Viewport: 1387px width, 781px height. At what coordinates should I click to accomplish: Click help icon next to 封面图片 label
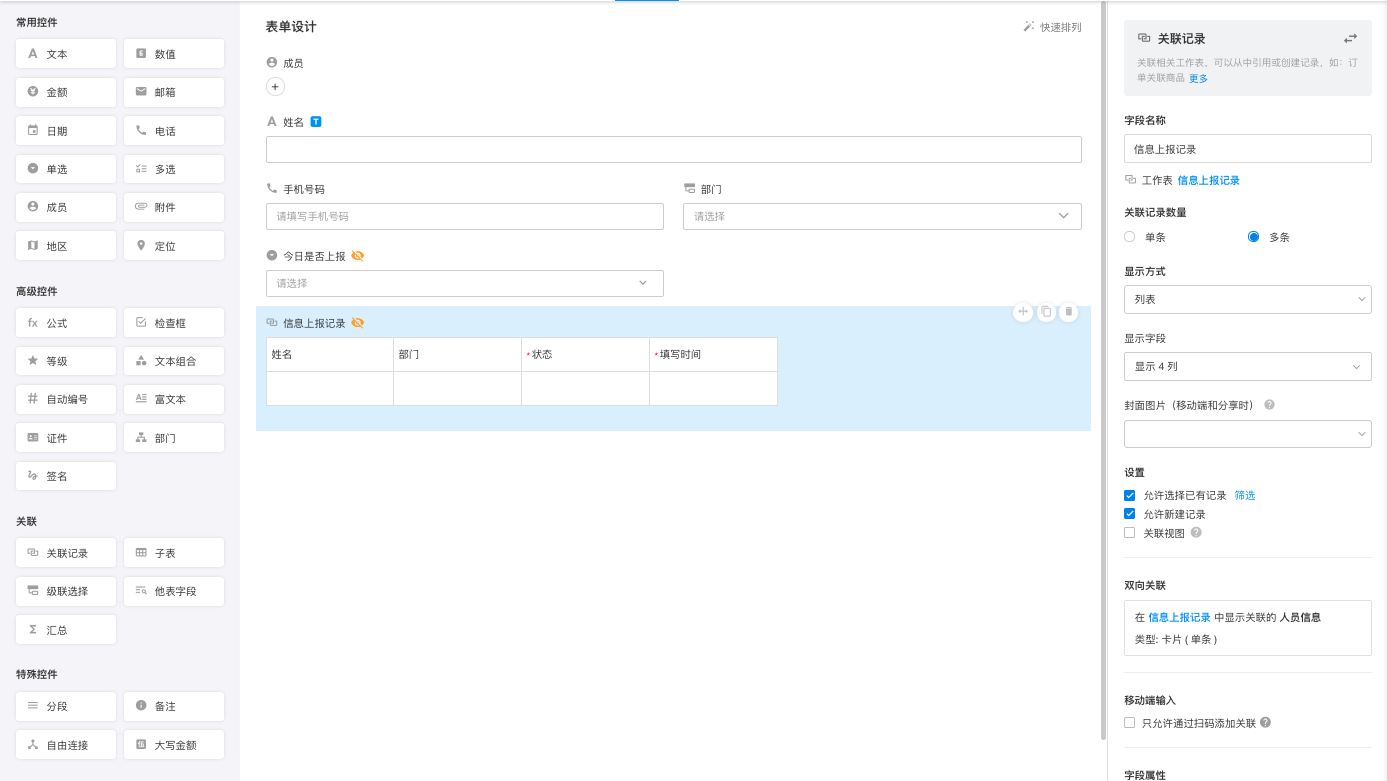click(x=1269, y=405)
